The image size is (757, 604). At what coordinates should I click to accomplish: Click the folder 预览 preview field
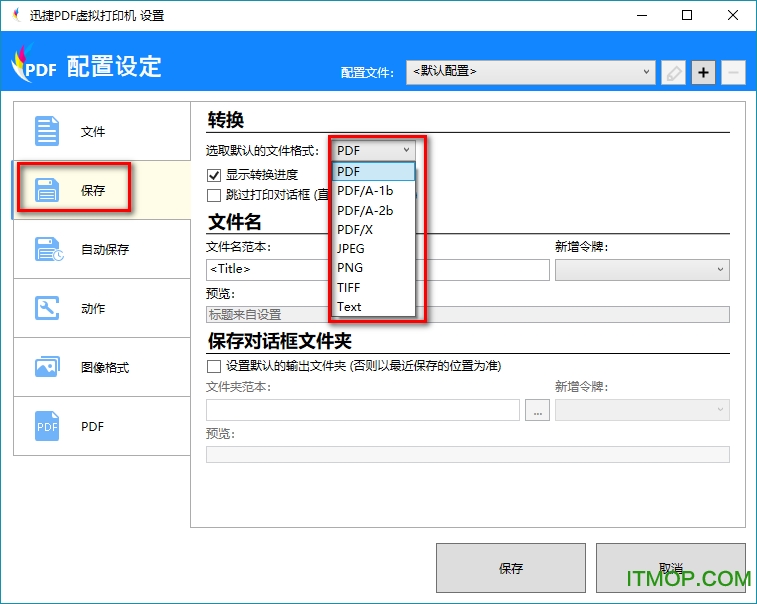(467, 454)
